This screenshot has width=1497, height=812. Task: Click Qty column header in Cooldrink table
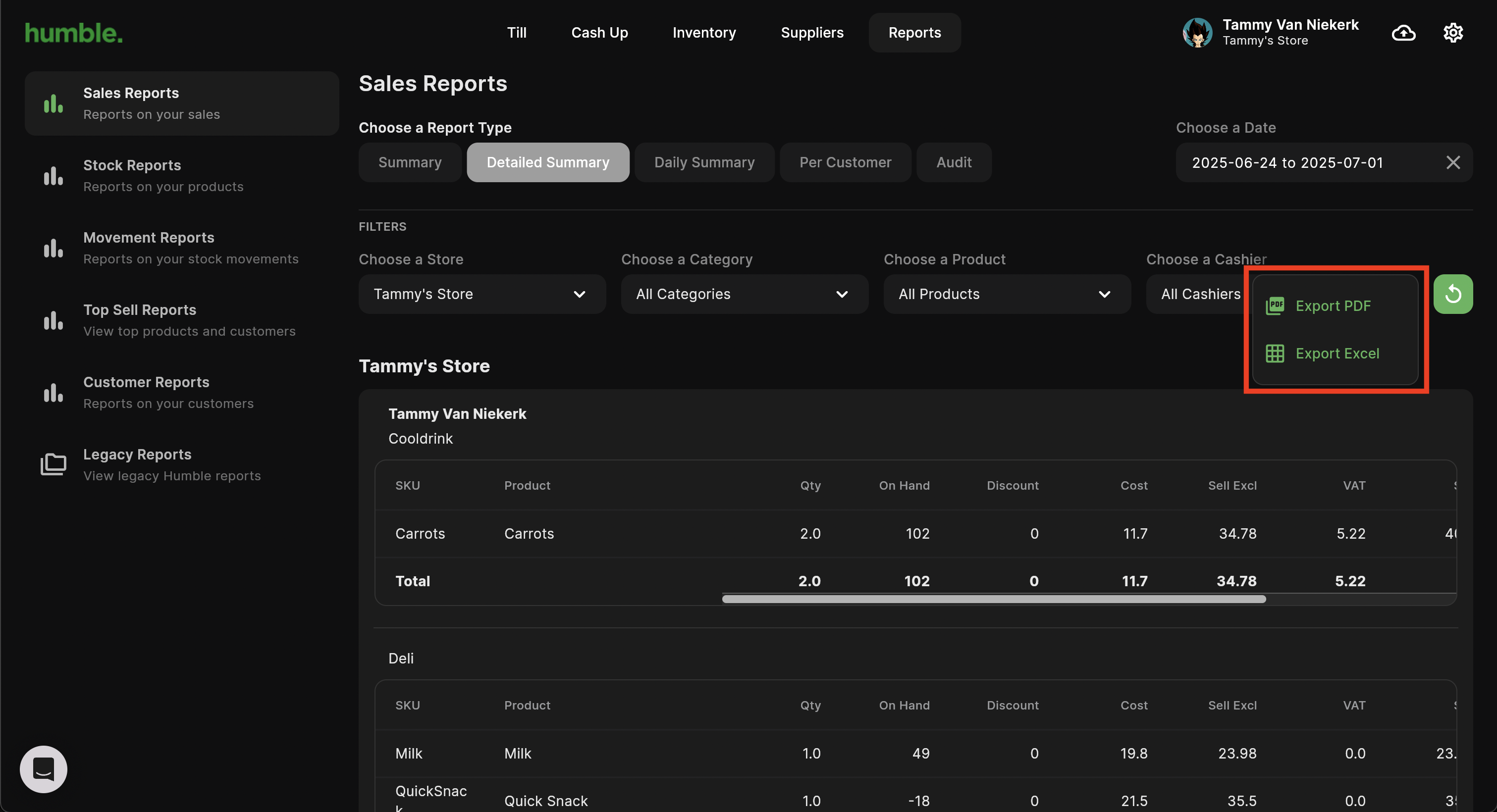pos(810,486)
